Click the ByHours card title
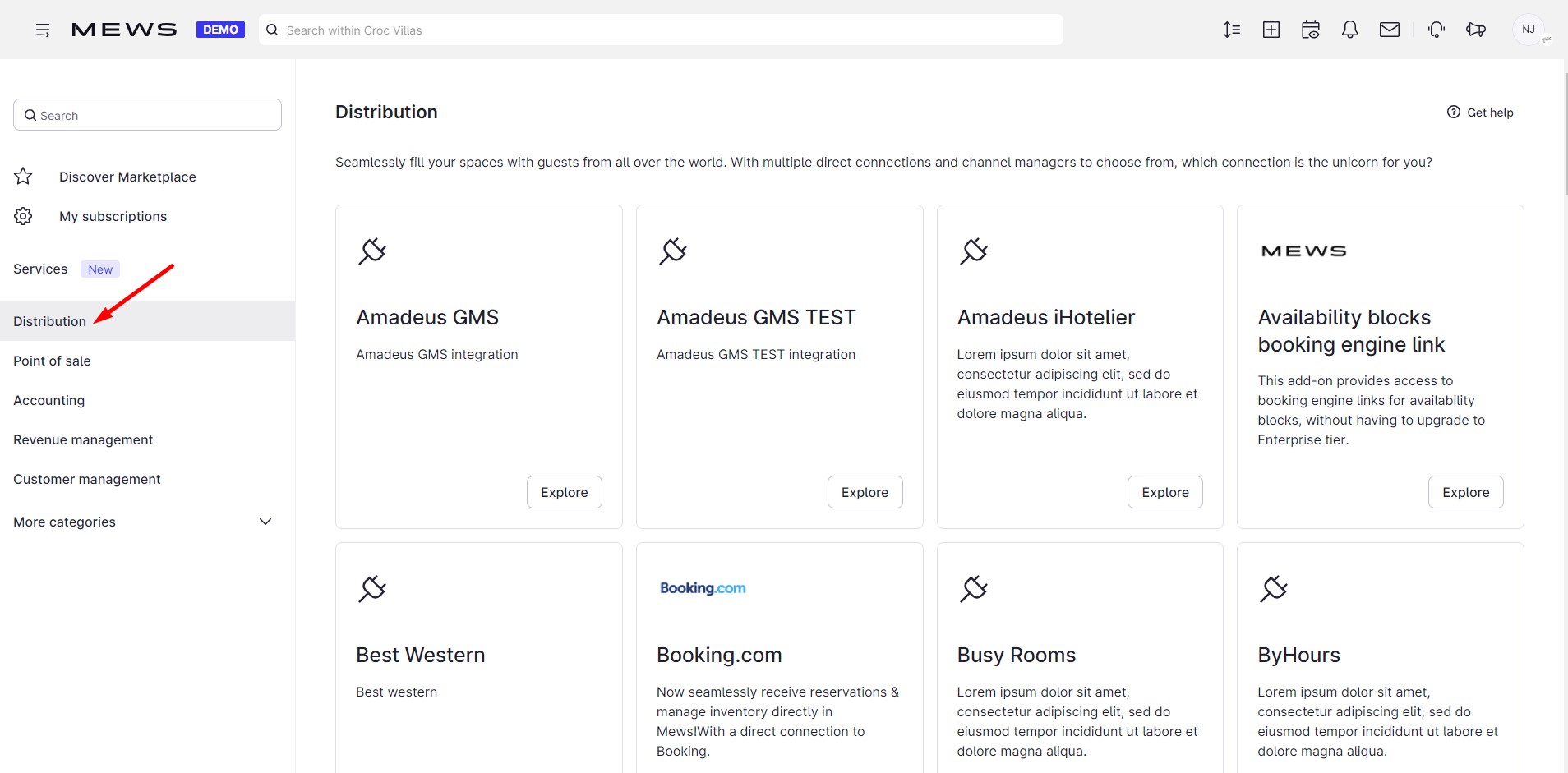The image size is (1568, 773). tap(1299, 655)
